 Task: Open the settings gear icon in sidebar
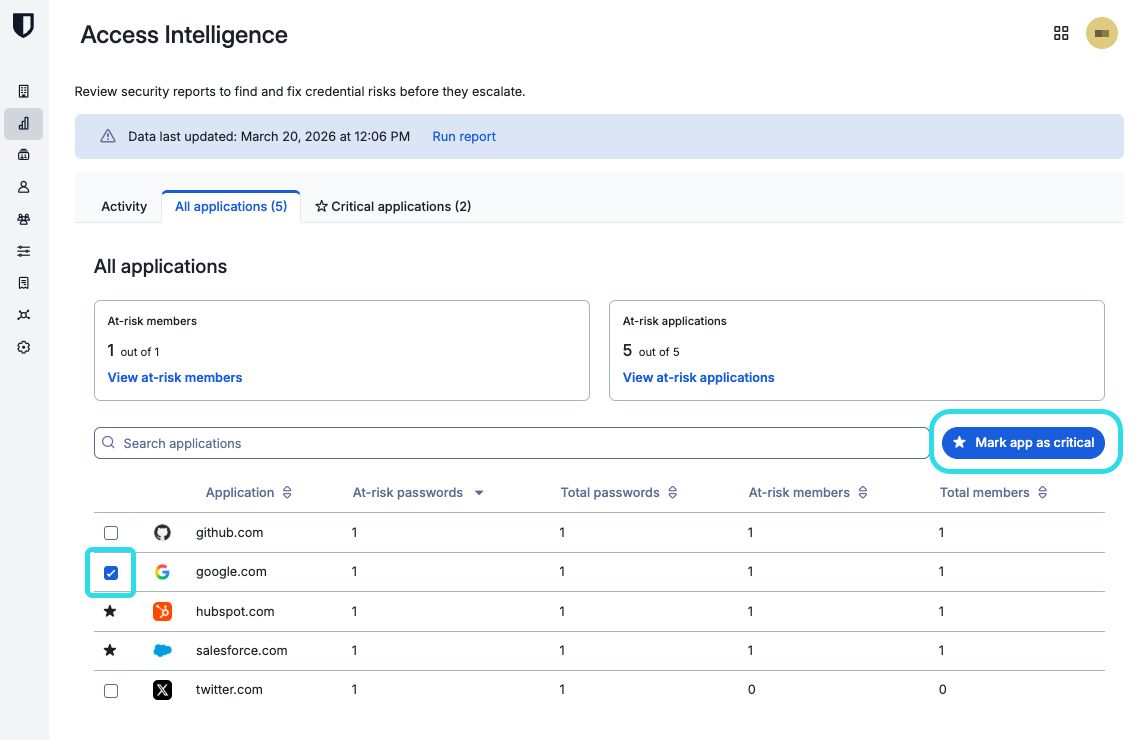[24, 347]
